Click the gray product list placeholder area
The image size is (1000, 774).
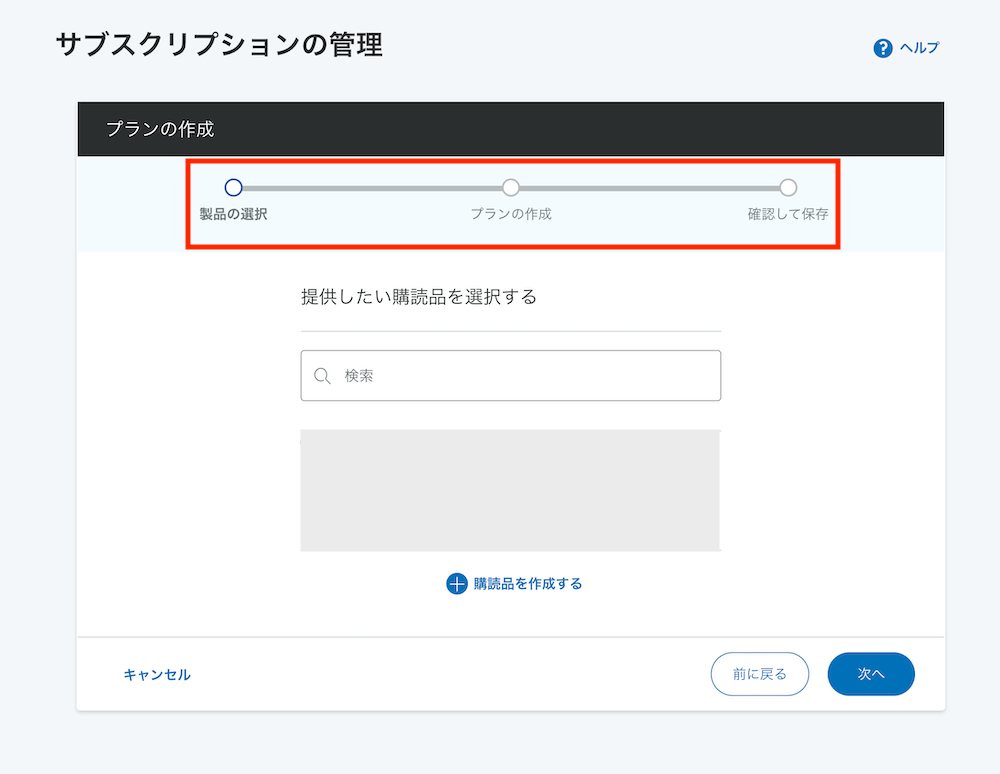(511, 490)
